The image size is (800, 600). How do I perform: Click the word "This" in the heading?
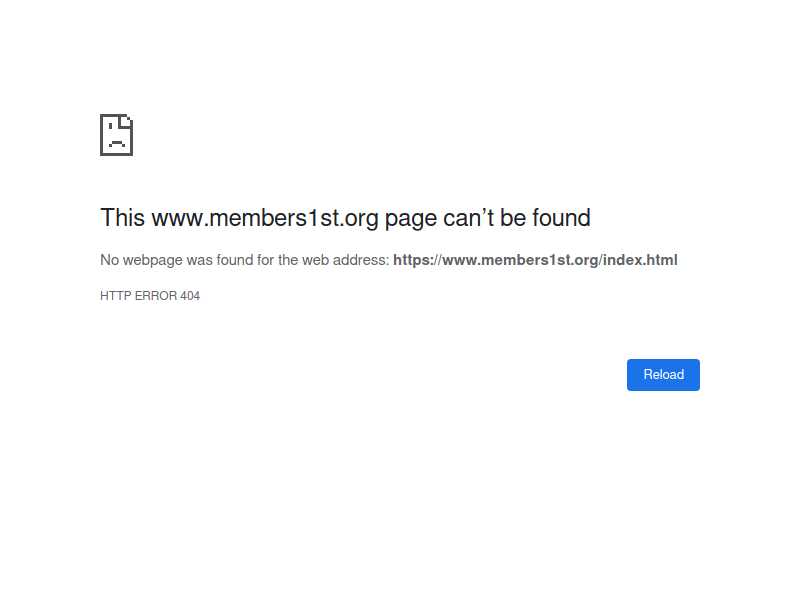tap(123, 218)
